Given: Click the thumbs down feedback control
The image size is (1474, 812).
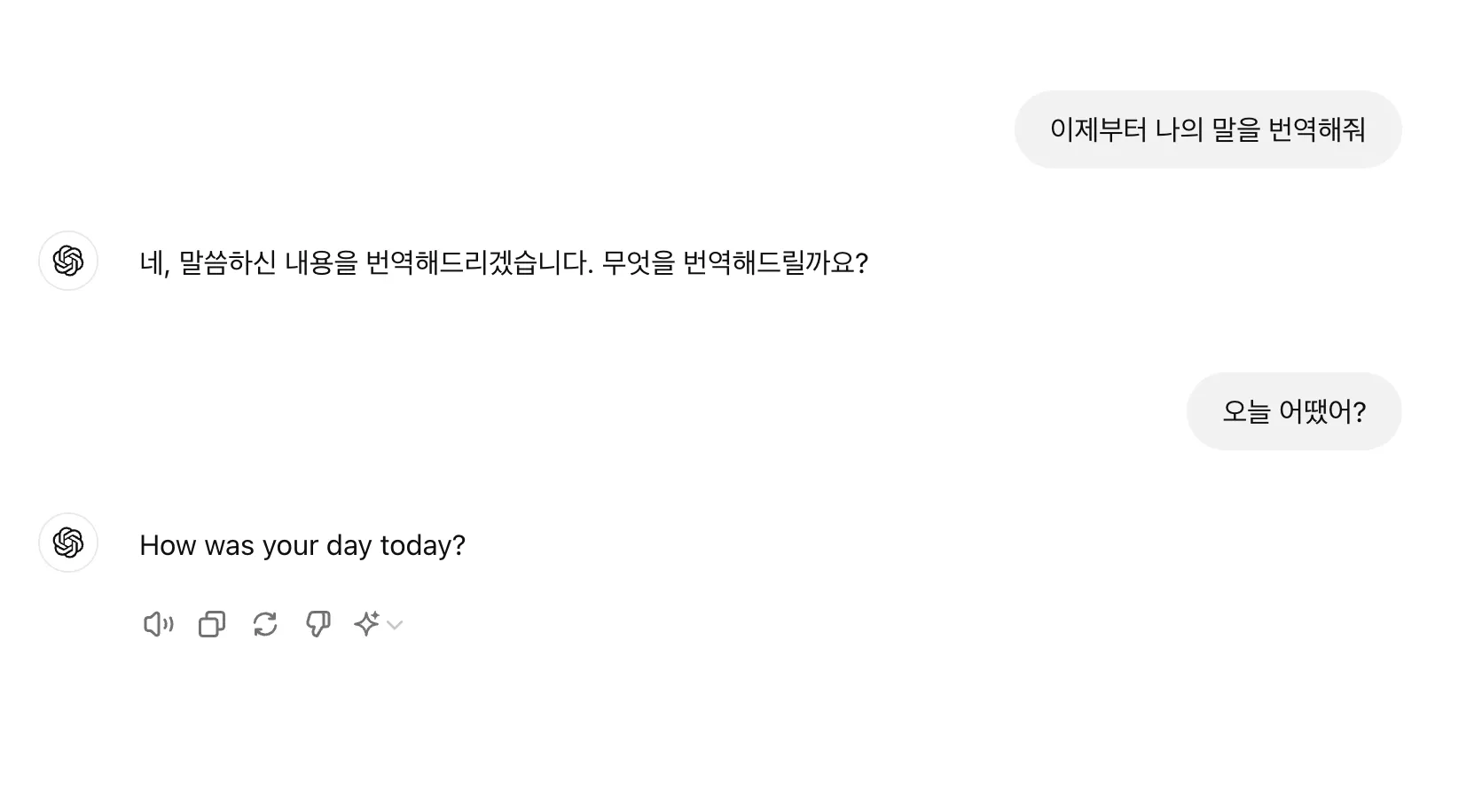Looking at the screenshot, I should pyautogui.click(x=318, y=624).
